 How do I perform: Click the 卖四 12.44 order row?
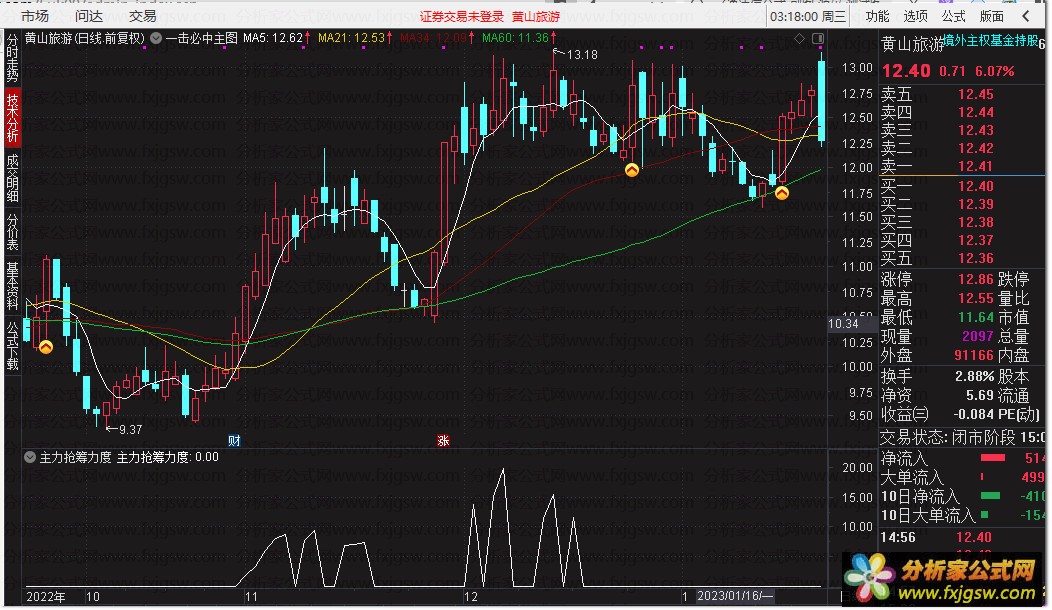937,113
